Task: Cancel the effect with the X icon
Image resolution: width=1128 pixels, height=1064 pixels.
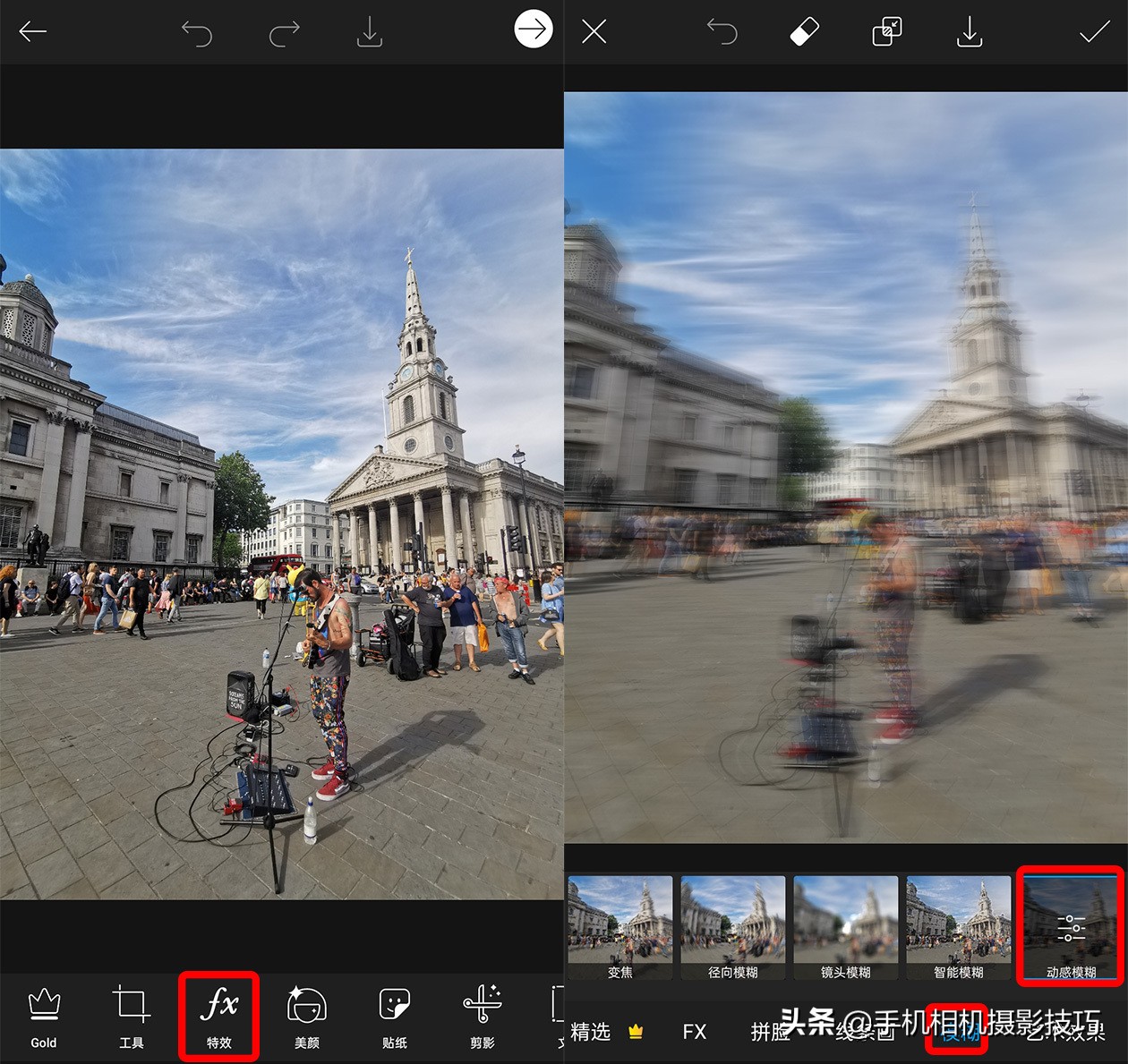Action: (x=594, y=33)
